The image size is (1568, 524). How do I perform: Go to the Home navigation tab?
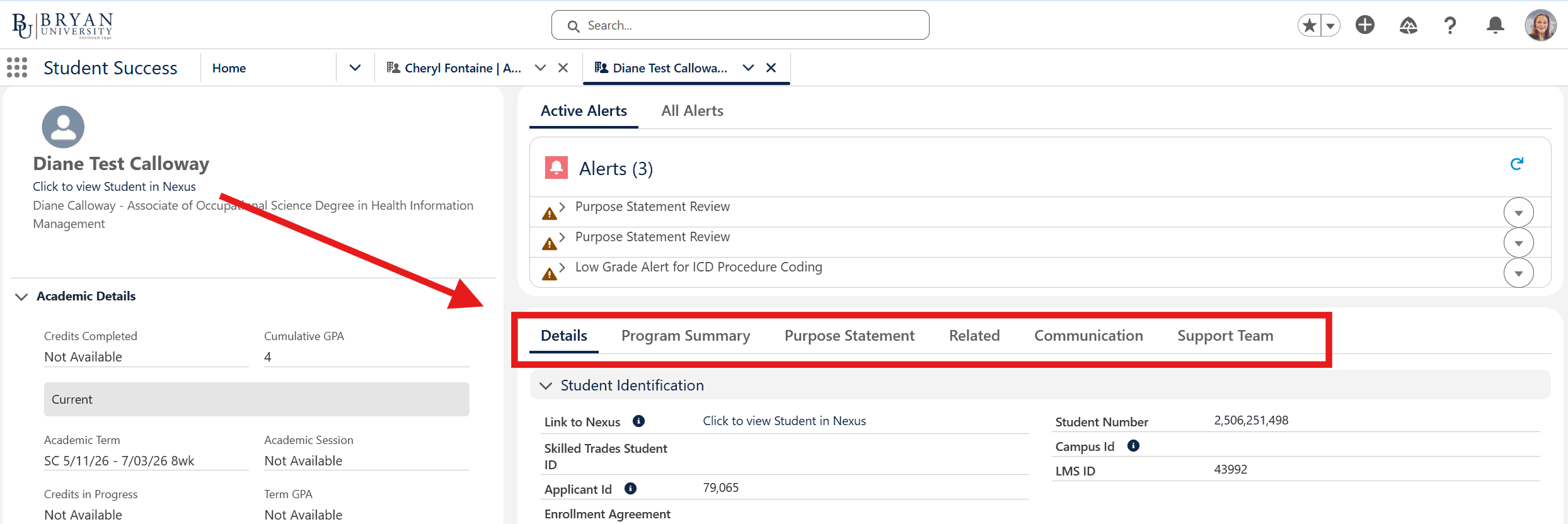[x=229, y=68]
